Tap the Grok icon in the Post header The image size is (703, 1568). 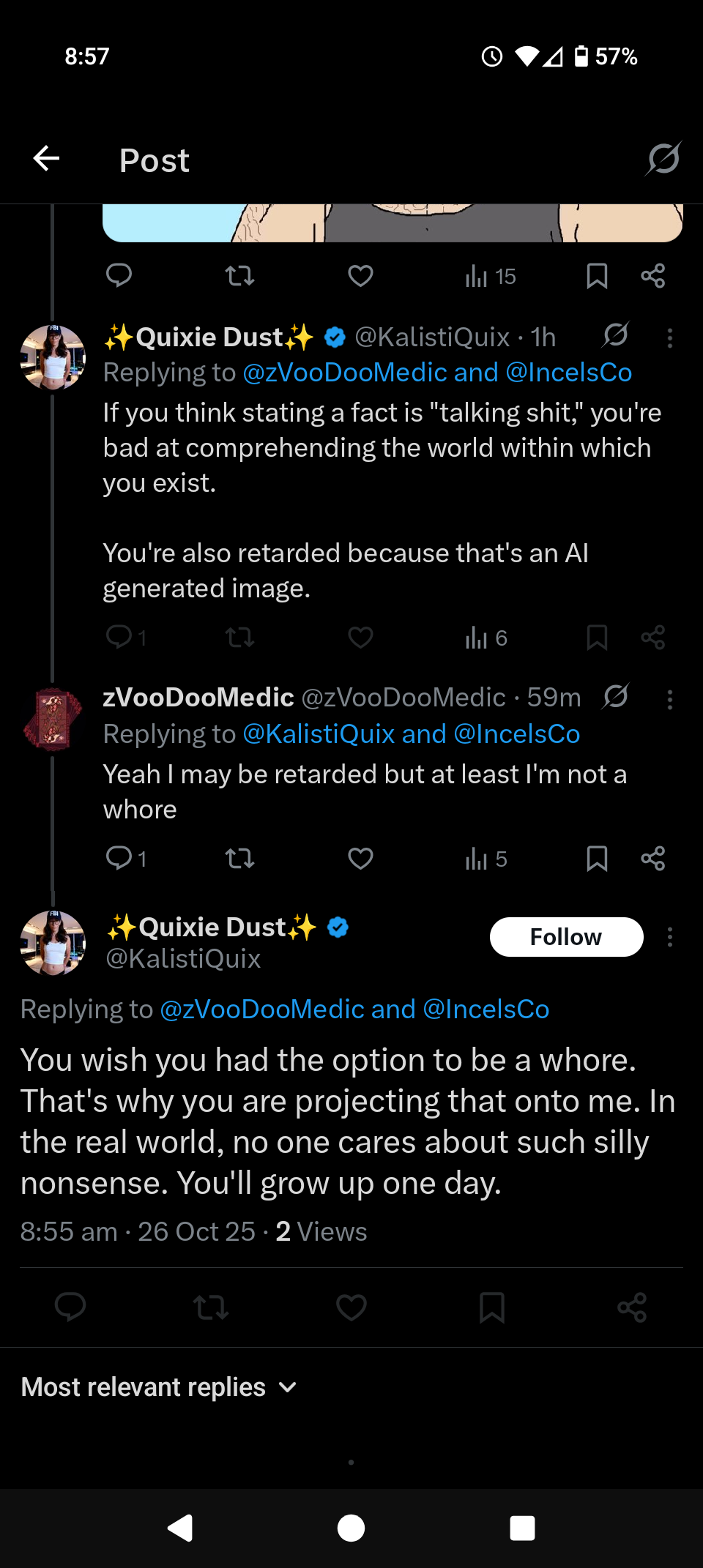coord(663,159)
